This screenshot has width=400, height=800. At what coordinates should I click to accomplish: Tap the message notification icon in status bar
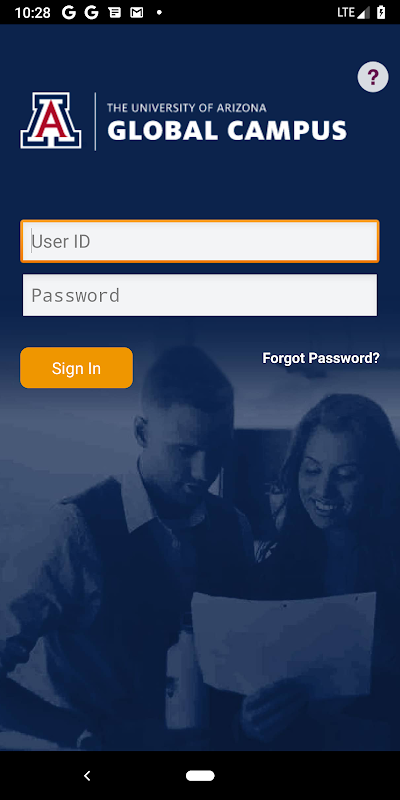point(115,13)
